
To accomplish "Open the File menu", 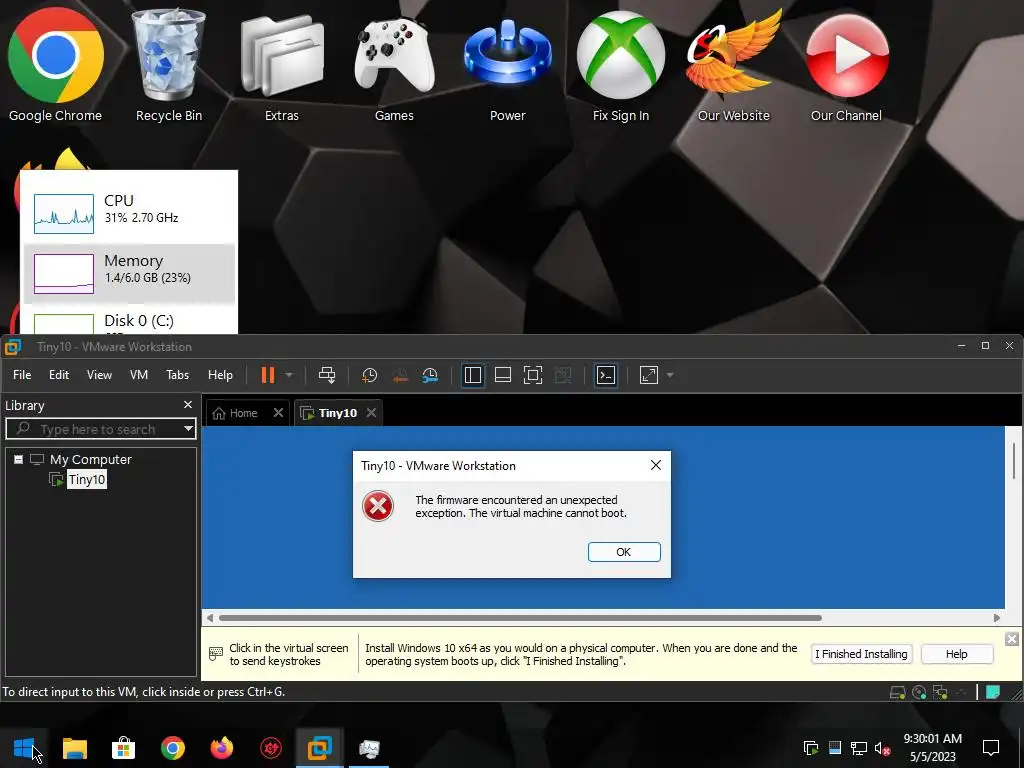I will (x=22, y=375).
